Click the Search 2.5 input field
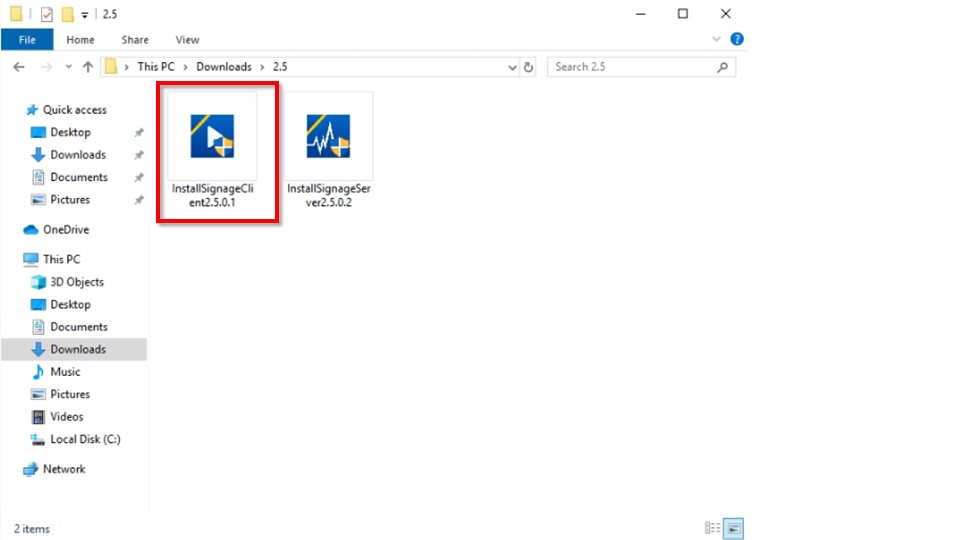960x540 pixels. (633, 67)
